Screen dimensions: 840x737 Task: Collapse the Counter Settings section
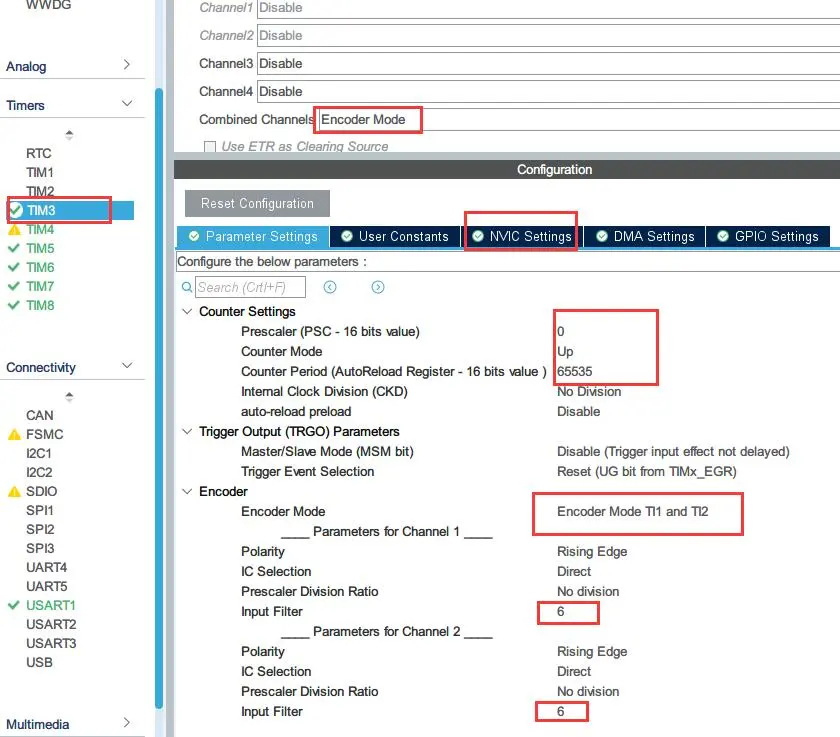[x=186, y=312]
